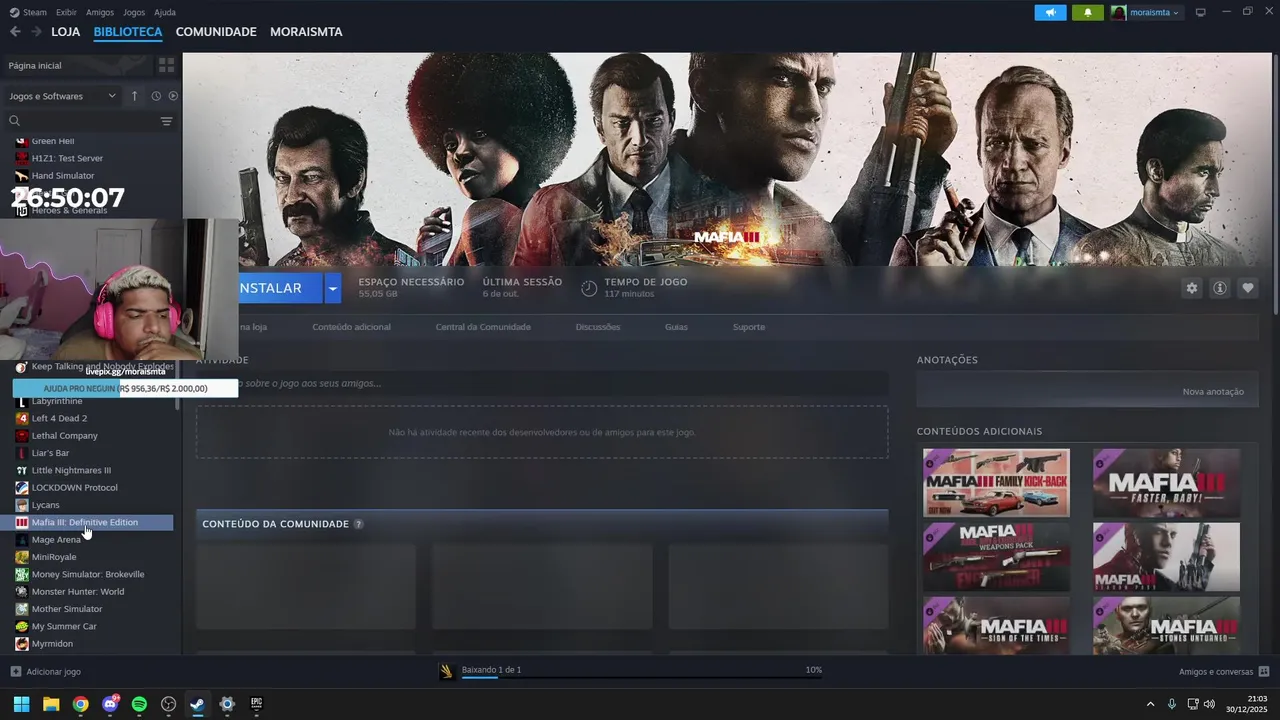Open Guias for Mafia III
Screen dimensions: 1280x720
coord(676,327)
